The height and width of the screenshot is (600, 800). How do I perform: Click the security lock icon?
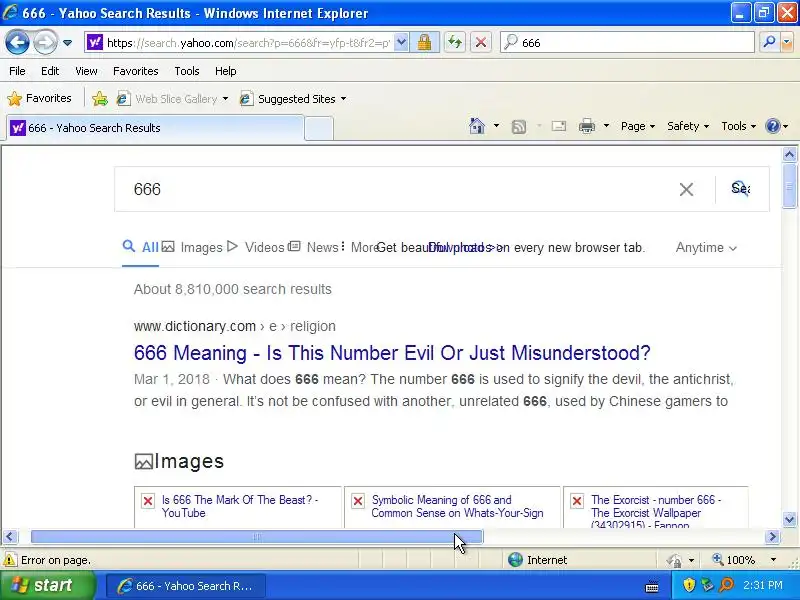coord(424,43)
